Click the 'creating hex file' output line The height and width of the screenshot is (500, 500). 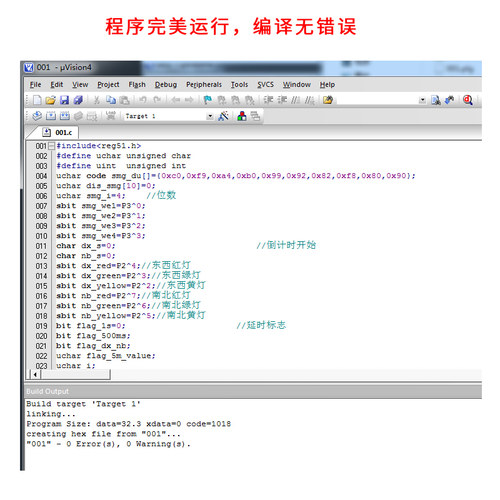103,434
